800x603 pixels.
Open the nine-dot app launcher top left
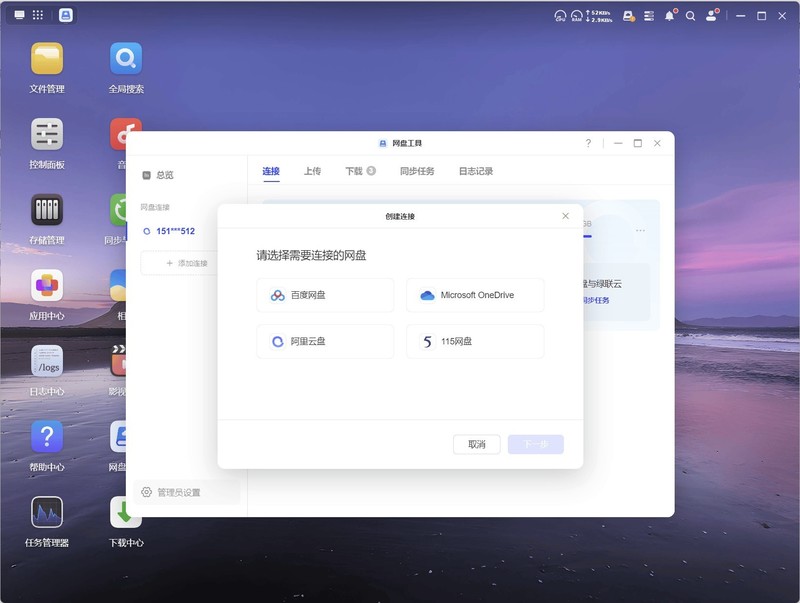pos(37,13)
